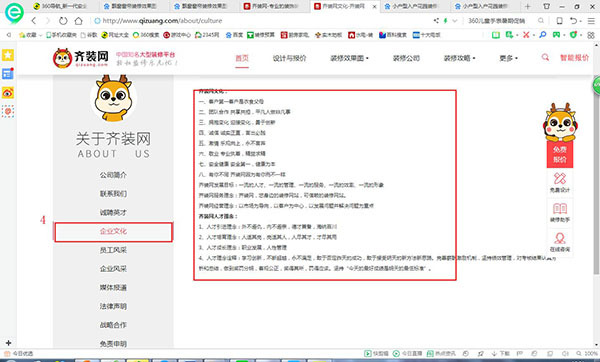
Task: Click the undo-close-tab arrow icon
Action: [x=574, y=21]
